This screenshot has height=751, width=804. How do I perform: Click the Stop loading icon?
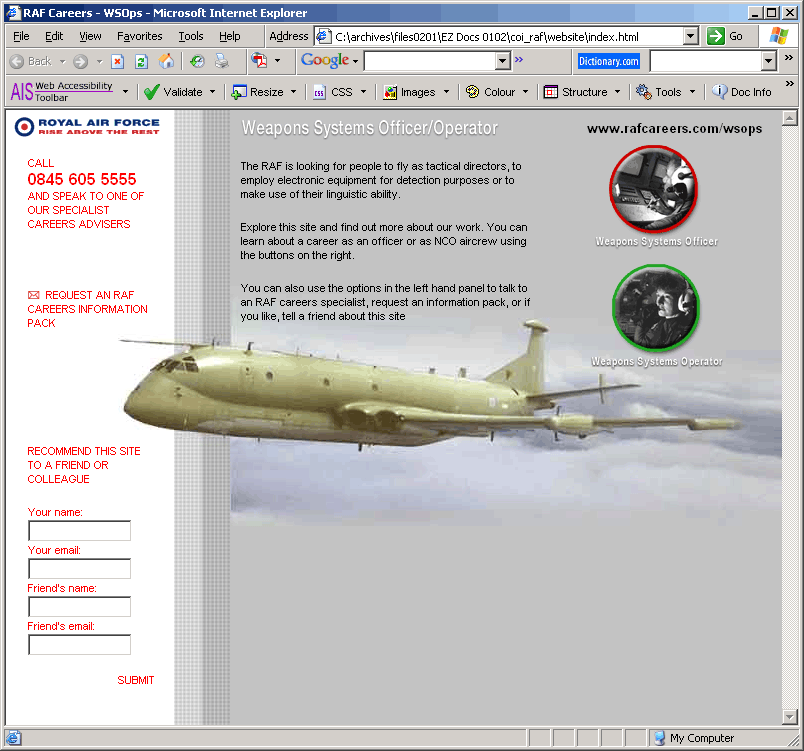click(117, 62)
